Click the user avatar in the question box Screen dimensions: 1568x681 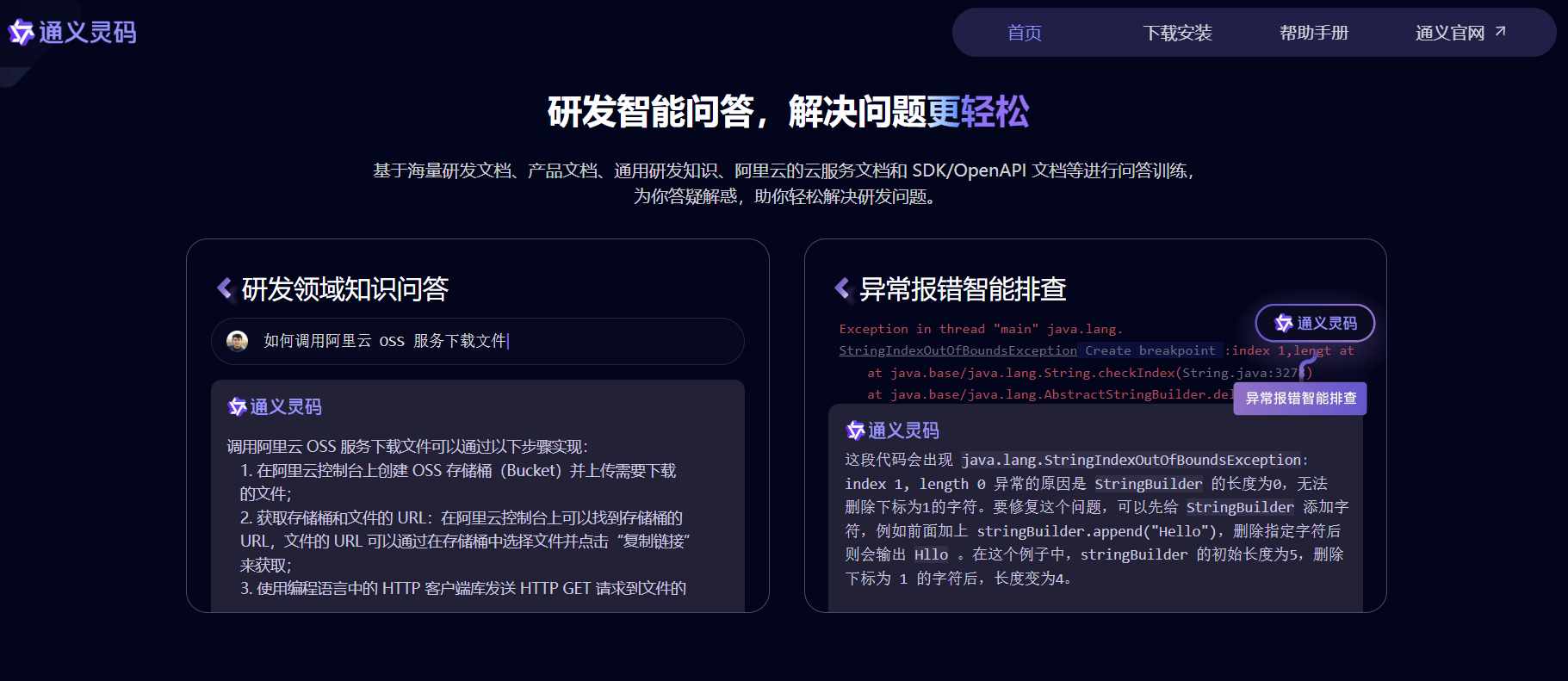pos(237,341)
